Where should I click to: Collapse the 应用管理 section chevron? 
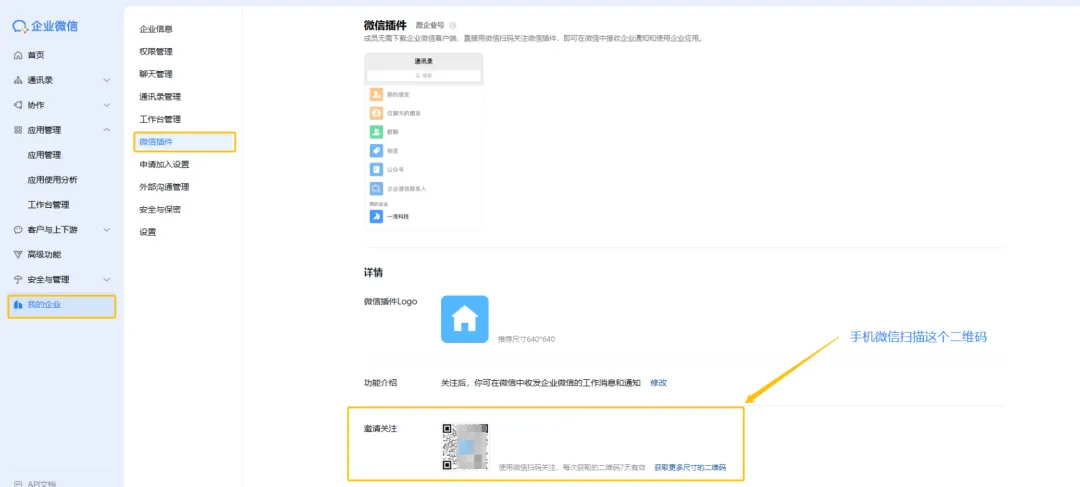[107, 129]
